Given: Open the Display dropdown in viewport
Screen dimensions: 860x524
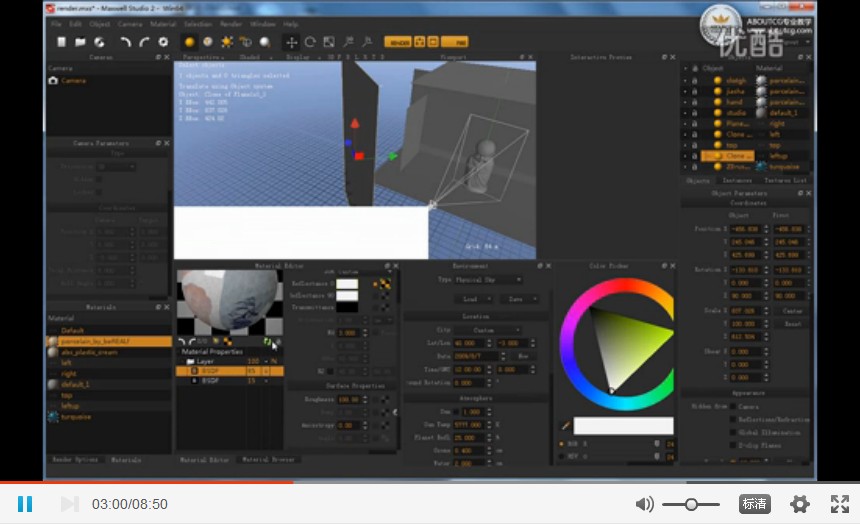Looking at the screenshot, I should pos(302,57).
